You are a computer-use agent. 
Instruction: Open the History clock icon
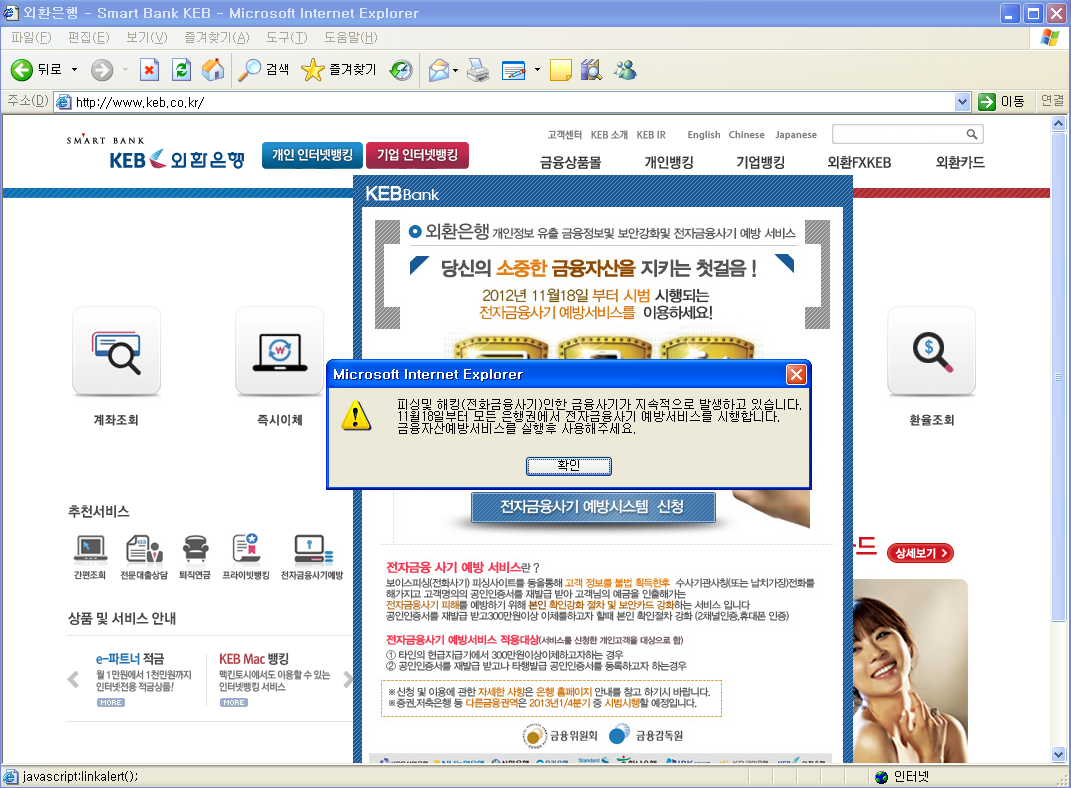pos(401,70)
